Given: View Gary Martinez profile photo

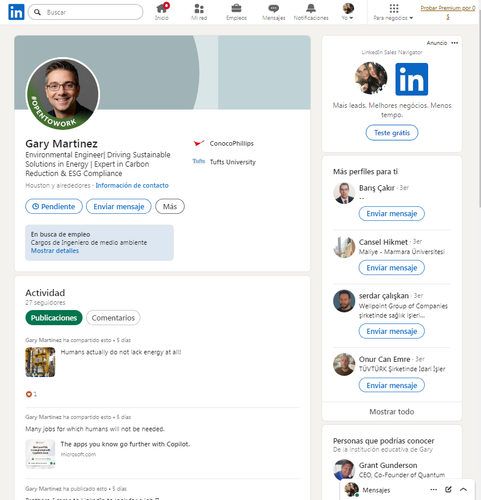Looking at the screenshot, I should 63,94.
